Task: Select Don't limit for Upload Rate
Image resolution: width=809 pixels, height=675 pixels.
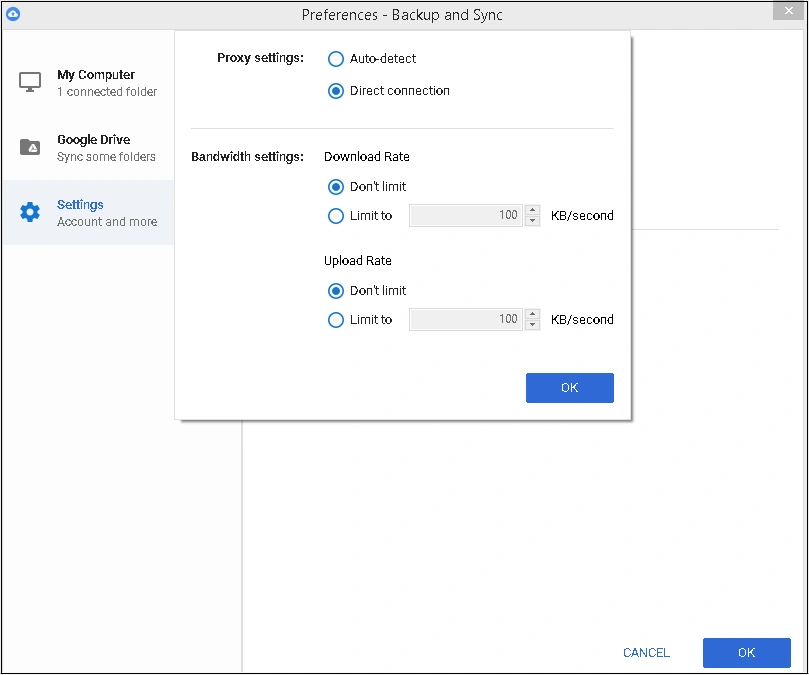Action: coord(335,290)
